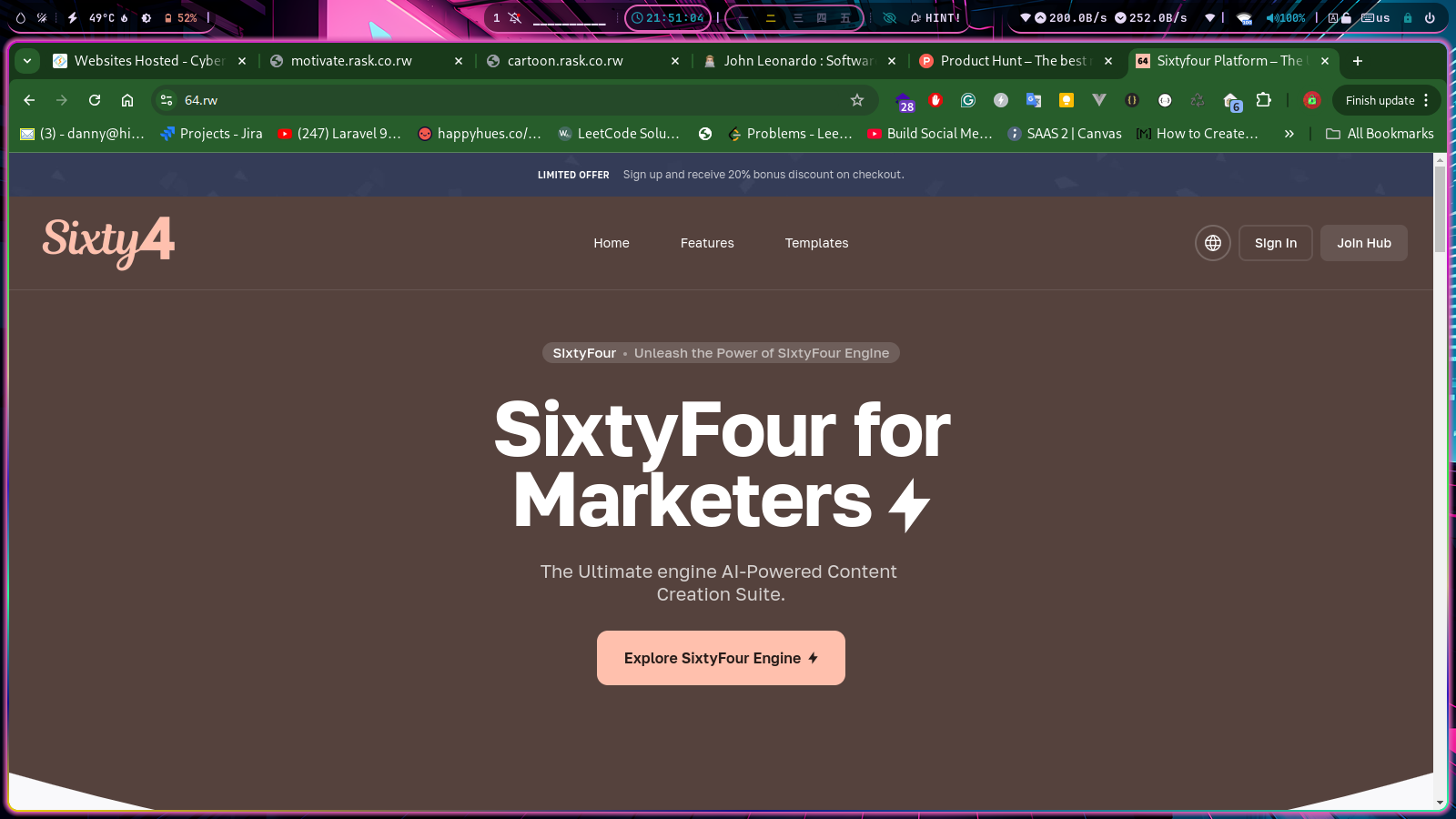Viewport: 1456px width, 819px height.
Task: Open the Projects - Jira bookmark
Action: pyautogui.click(x=211, y=134)
